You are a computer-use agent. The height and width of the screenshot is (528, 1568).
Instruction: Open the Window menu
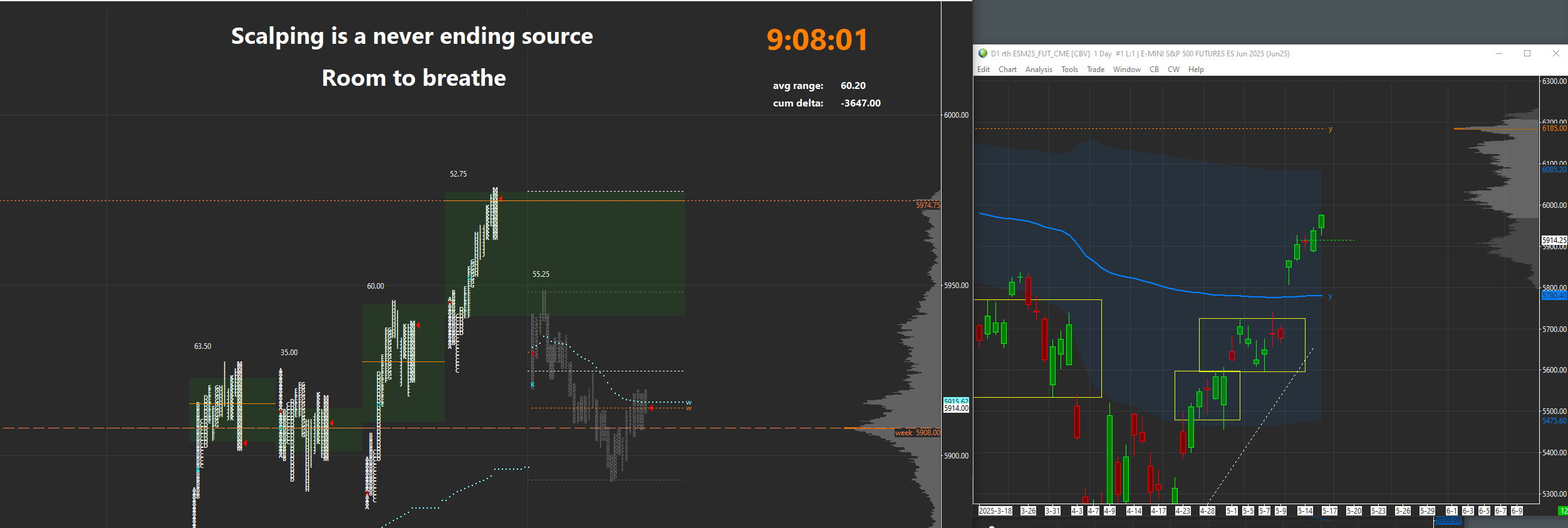[1127, 70]
